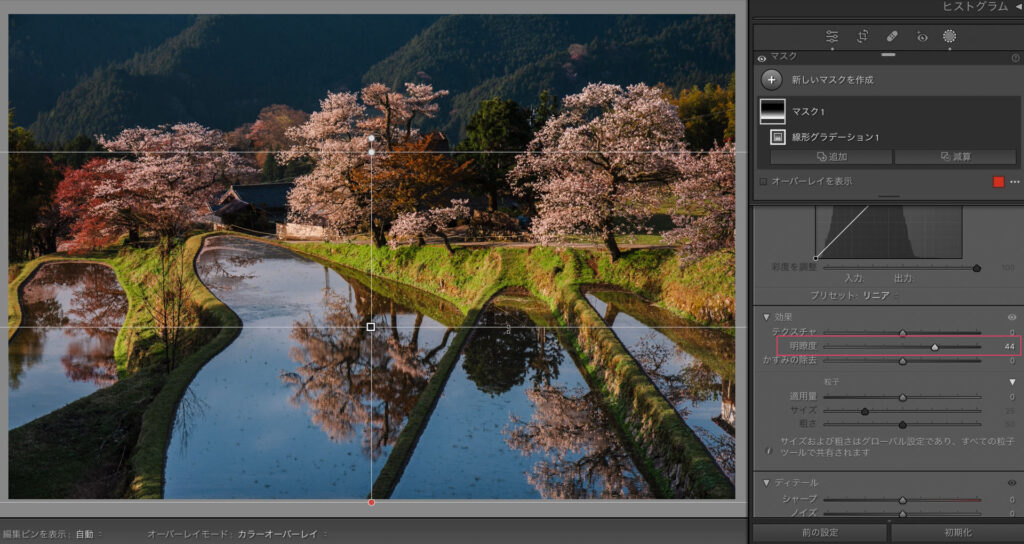Screen dimensions: 1024x544
Task: Select the Healing bandage tool
Action: pyautogui.click(x=892, y=36)
